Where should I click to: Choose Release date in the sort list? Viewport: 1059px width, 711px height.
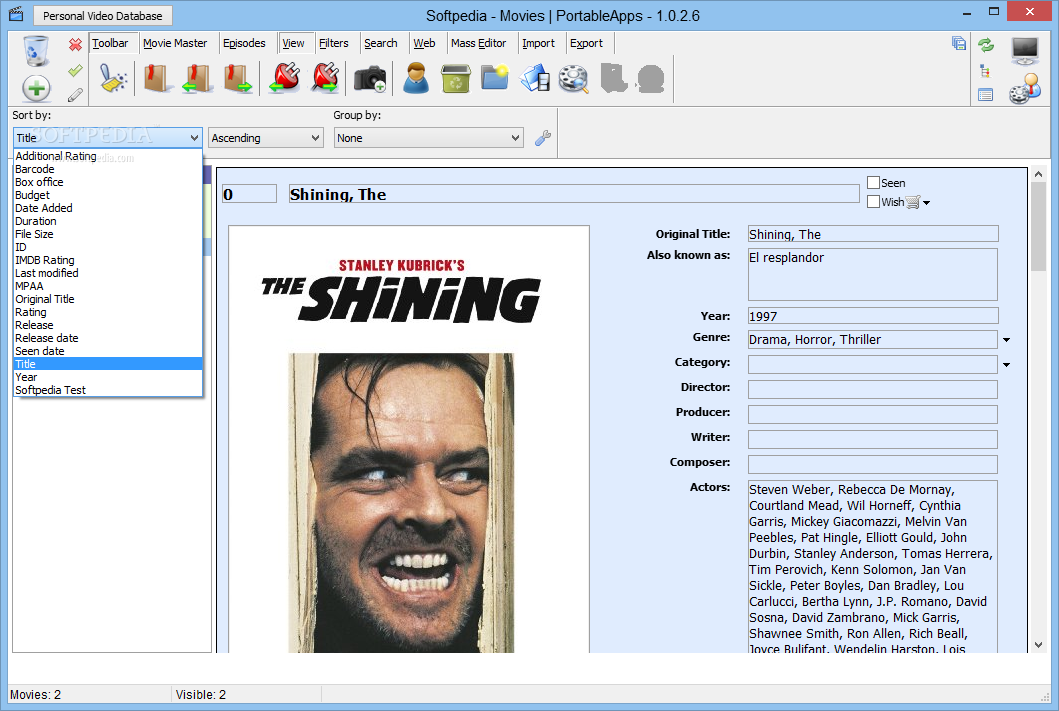click(x=107, y=338)
